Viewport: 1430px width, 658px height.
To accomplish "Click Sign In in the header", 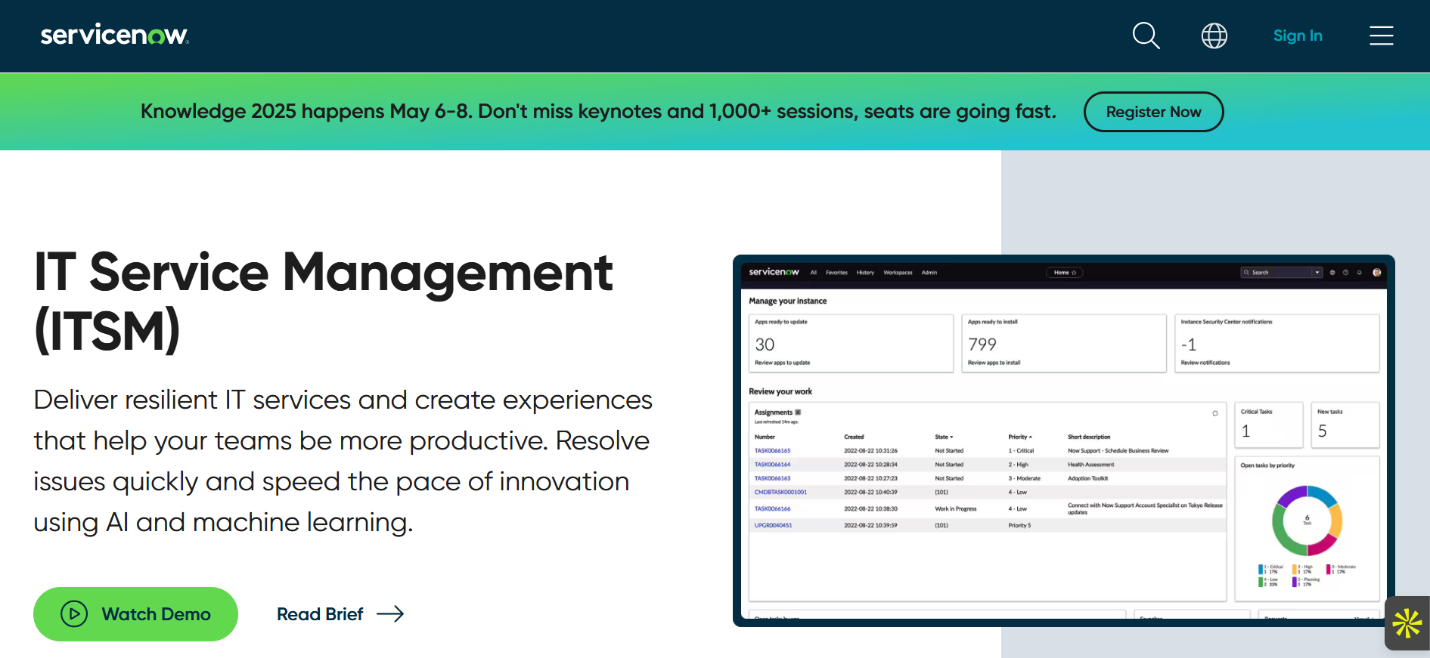I will click(x=1297, y=36).
